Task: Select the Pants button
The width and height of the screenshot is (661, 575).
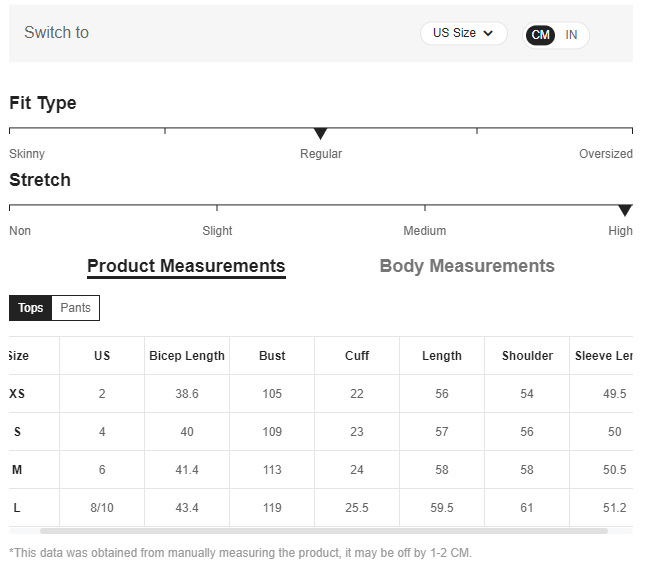Action: 75,308
